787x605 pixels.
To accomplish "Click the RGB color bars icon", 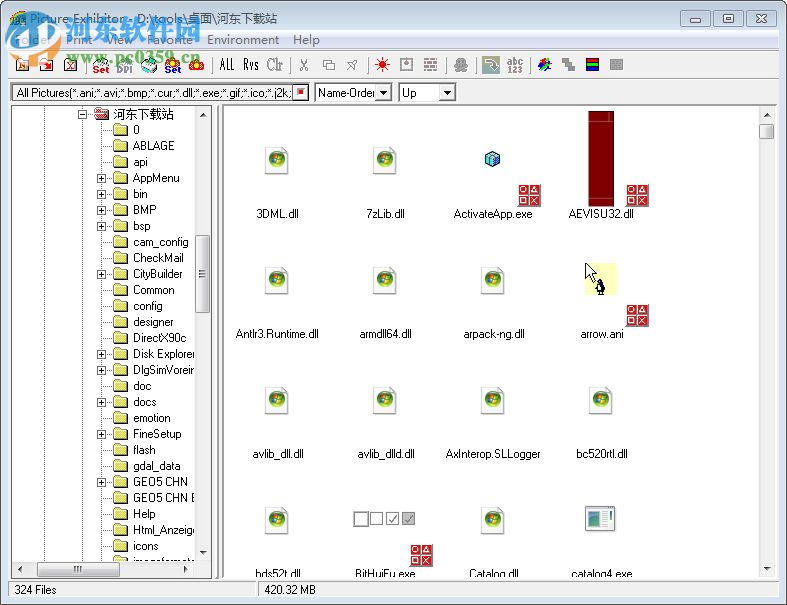I will (x=593, y=64).
